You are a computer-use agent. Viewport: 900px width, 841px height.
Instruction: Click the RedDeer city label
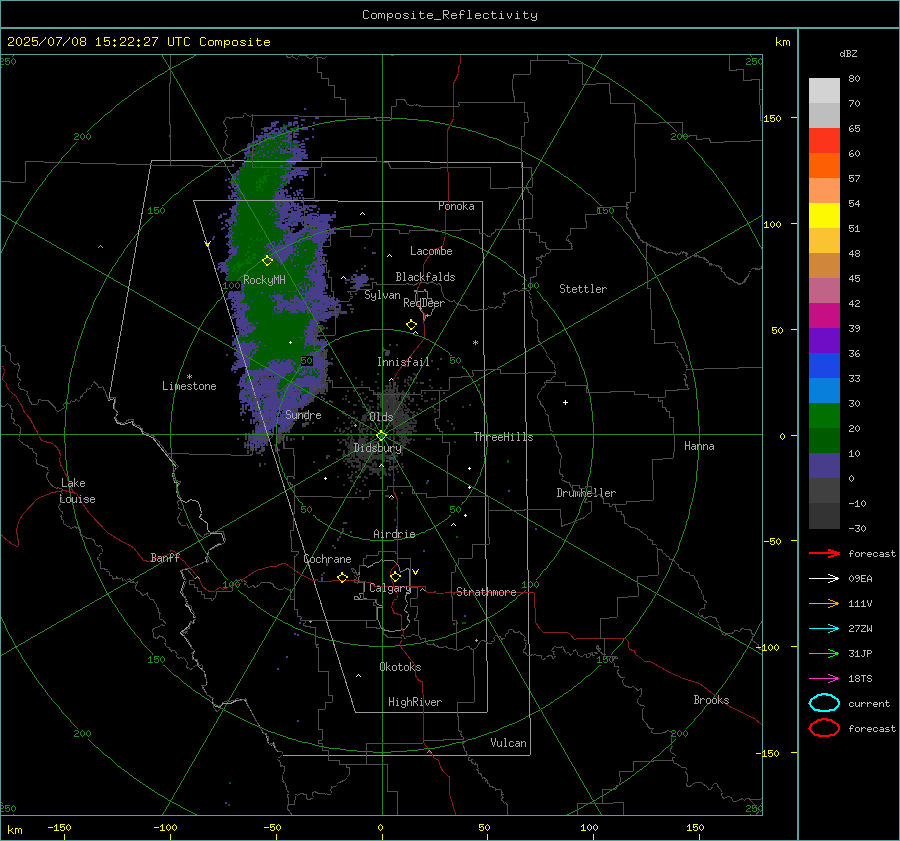click(x=424, y=303)
